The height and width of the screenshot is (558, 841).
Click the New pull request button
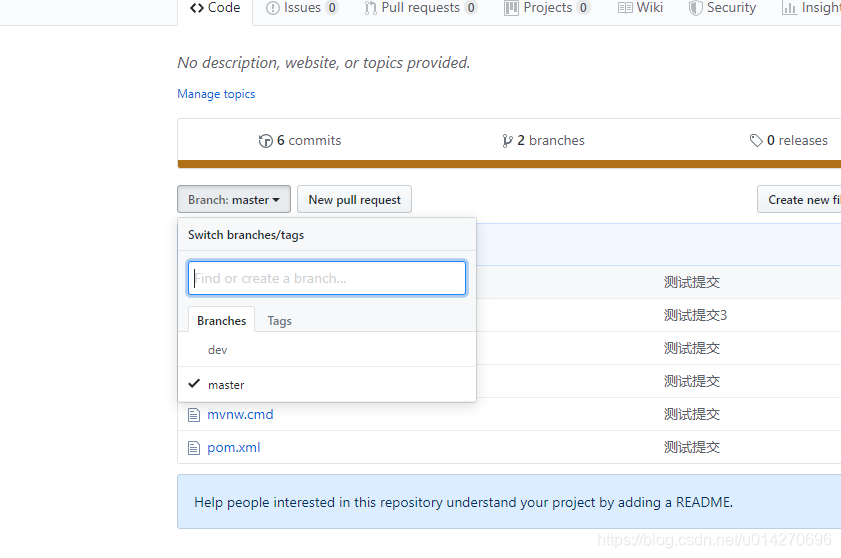pos(355,200)
